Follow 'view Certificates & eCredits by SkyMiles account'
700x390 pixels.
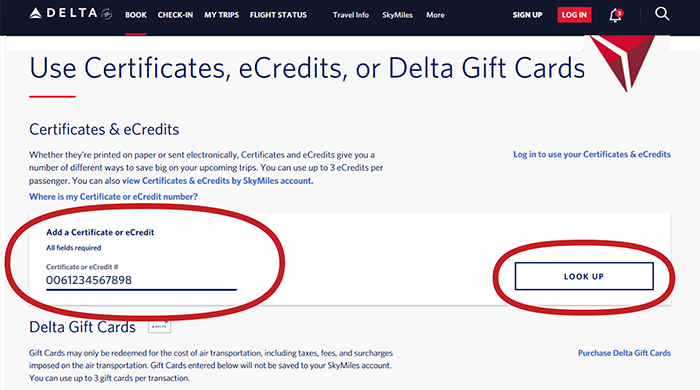click(217, 181)
